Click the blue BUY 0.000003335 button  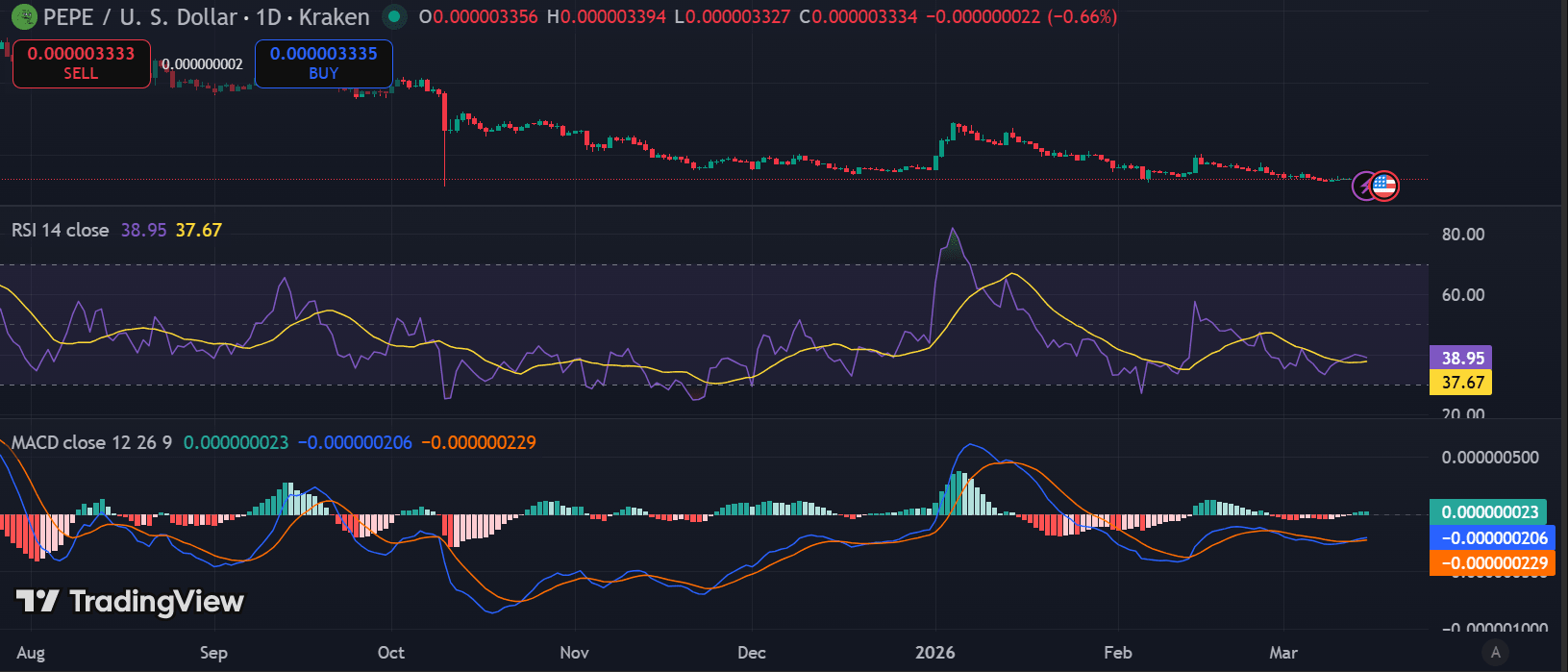point(323,63)
